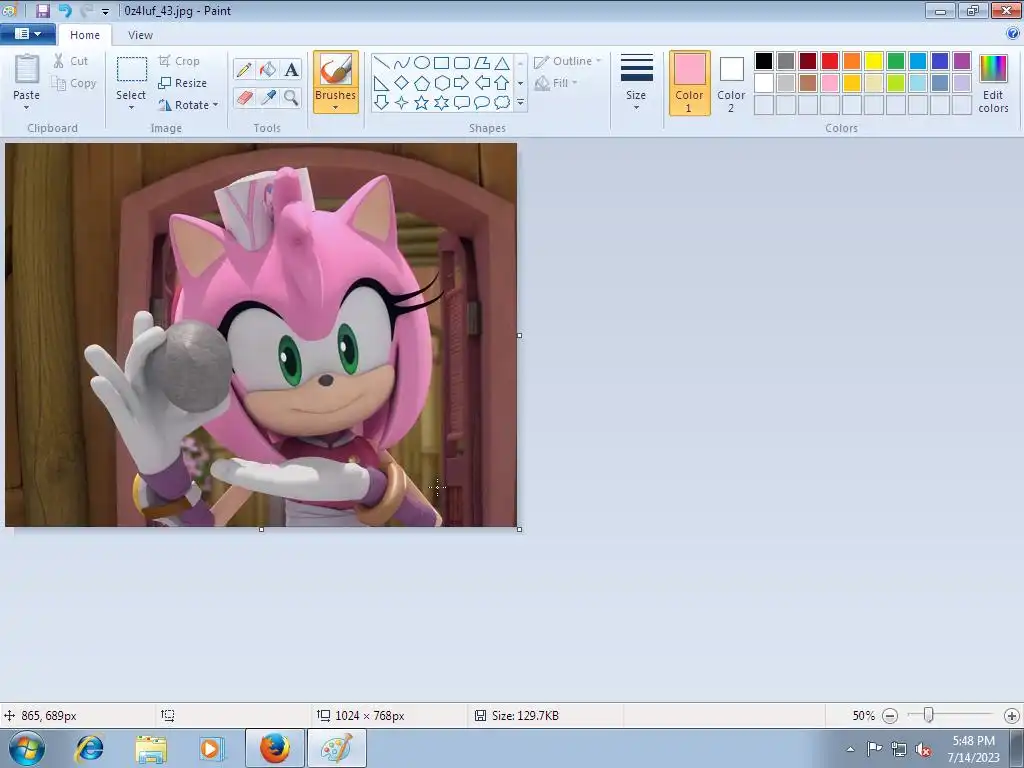Select the Text tool
Screen dimensions: 1024x768
tap(291, 69)
